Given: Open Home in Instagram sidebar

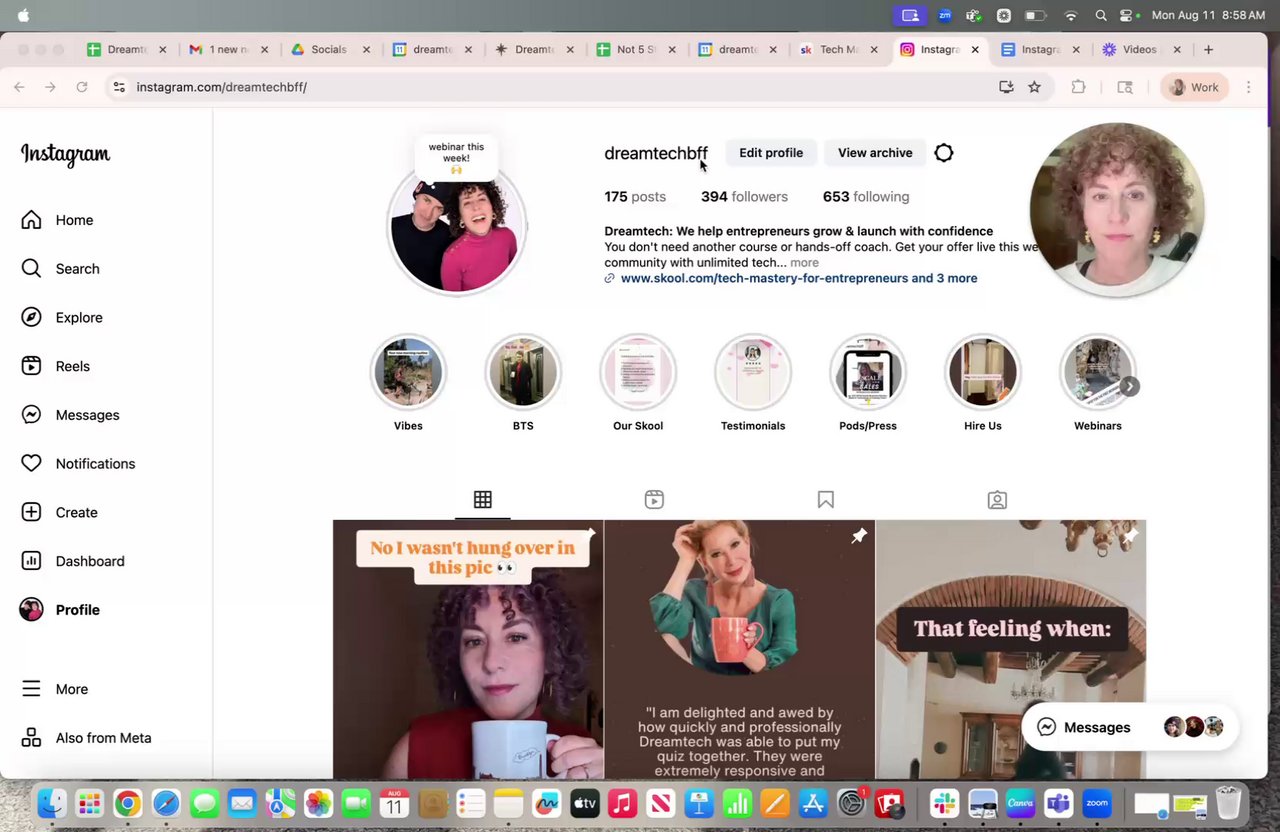Looking at the screenshot, I should [x=57, y=220].
